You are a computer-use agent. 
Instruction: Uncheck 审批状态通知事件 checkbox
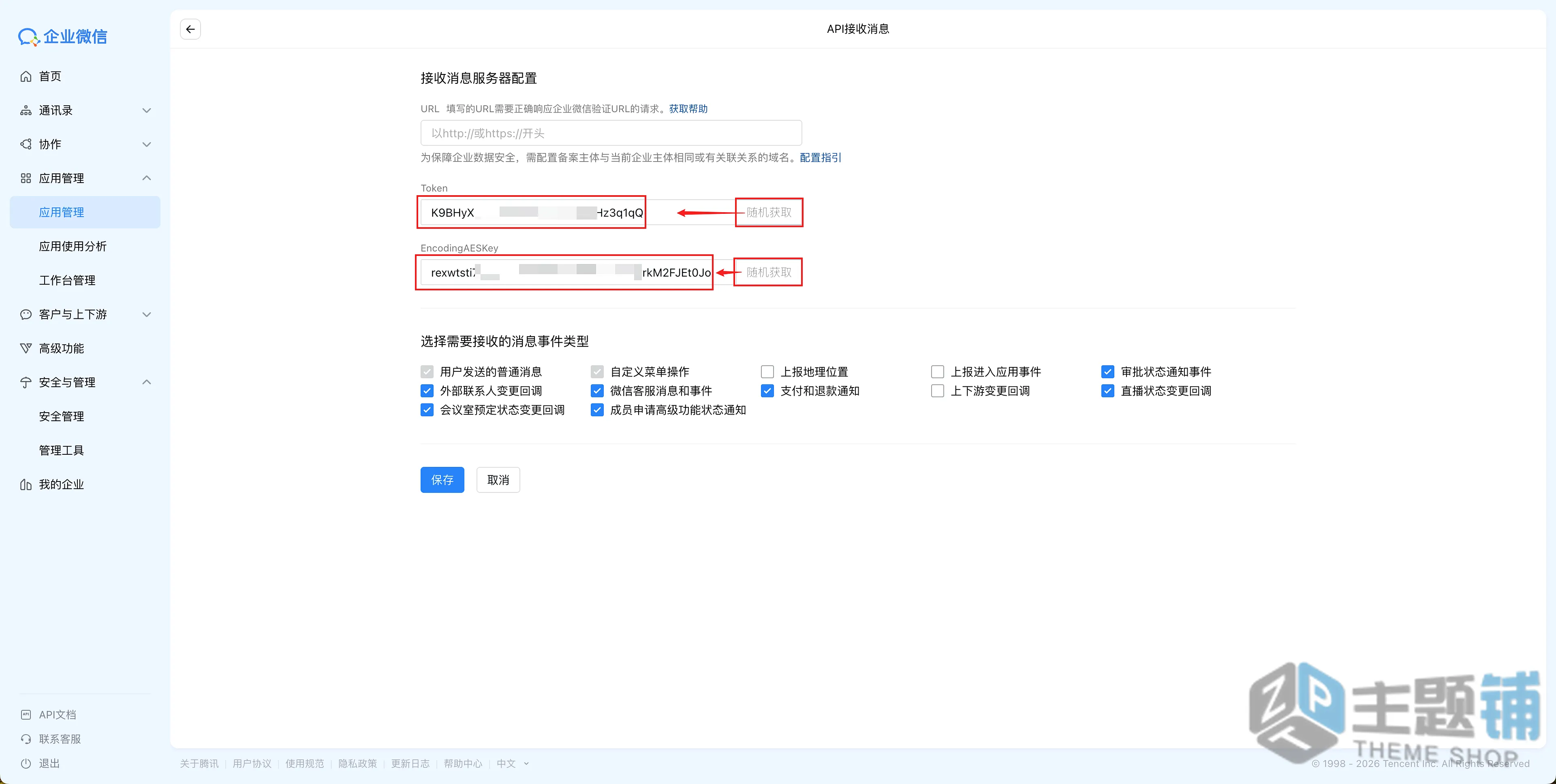click(x=1108, y=372)
